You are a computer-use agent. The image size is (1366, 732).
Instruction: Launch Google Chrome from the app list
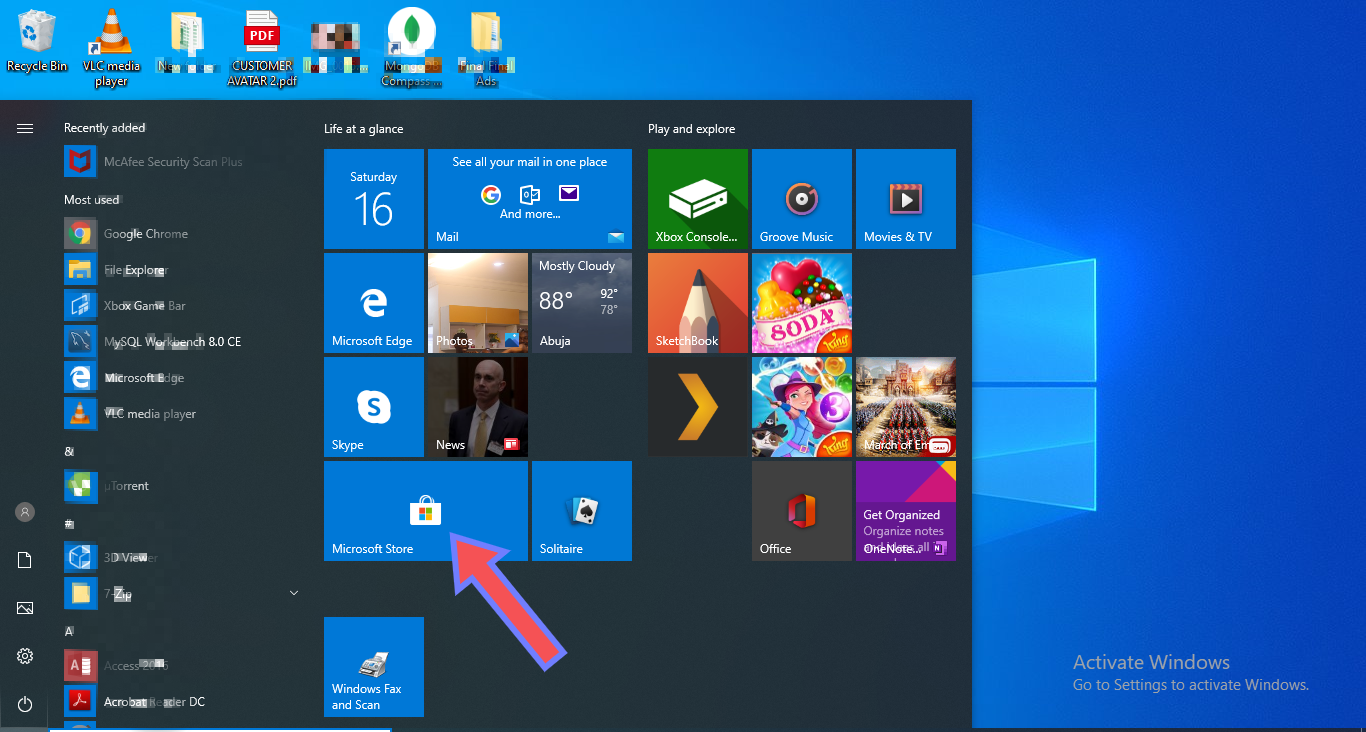click(x=184, y=234)
